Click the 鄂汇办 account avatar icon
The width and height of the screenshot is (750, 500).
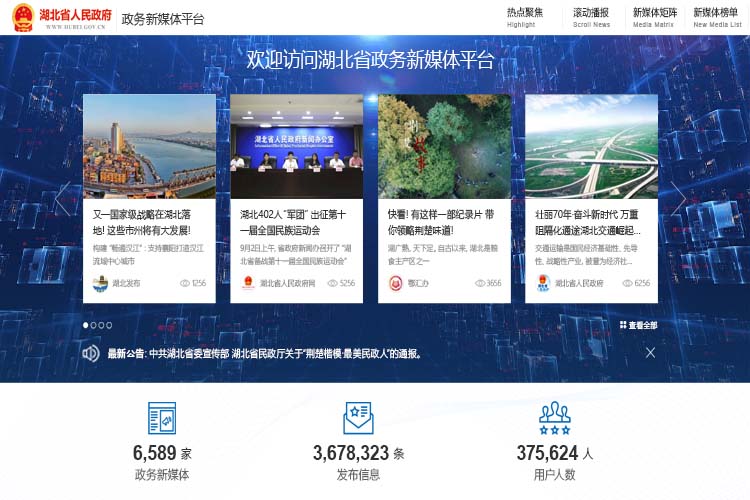click(394, 283)
